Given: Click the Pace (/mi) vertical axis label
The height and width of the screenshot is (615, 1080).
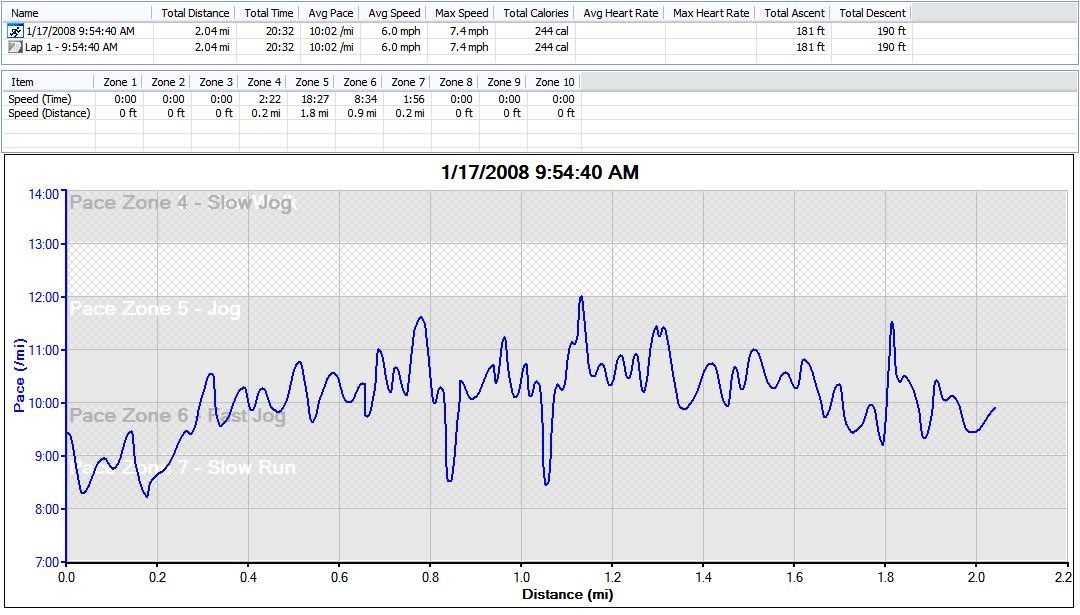Looking at the screenshot, I should (19, 375).
